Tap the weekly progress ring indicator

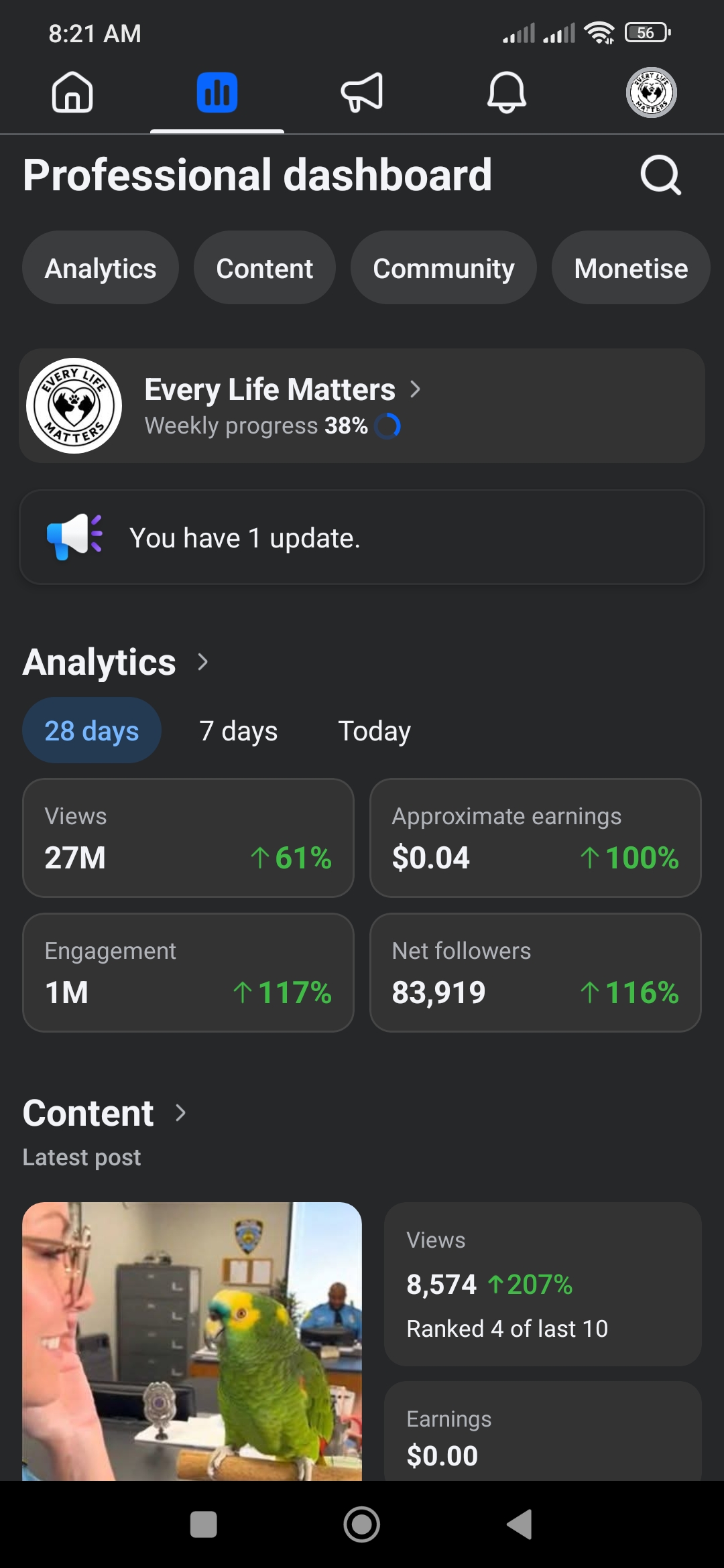(387, 426)
